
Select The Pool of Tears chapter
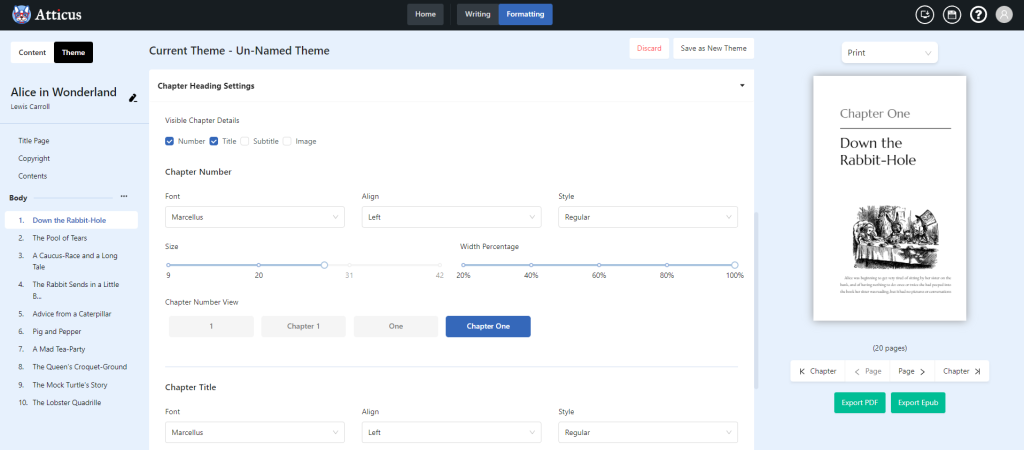(59, 238)
